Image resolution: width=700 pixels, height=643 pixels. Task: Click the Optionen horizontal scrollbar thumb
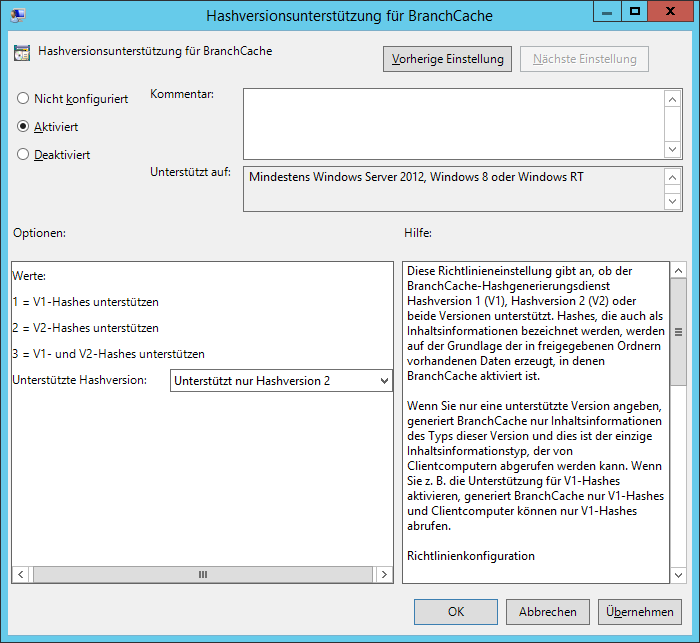[203, 575]
